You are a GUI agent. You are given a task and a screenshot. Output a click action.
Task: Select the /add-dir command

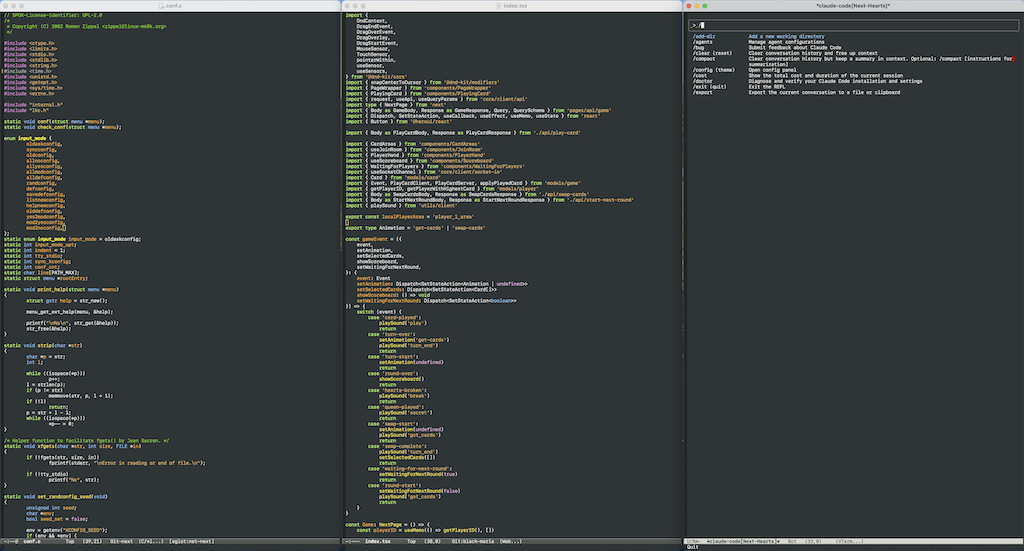[703, 36]
